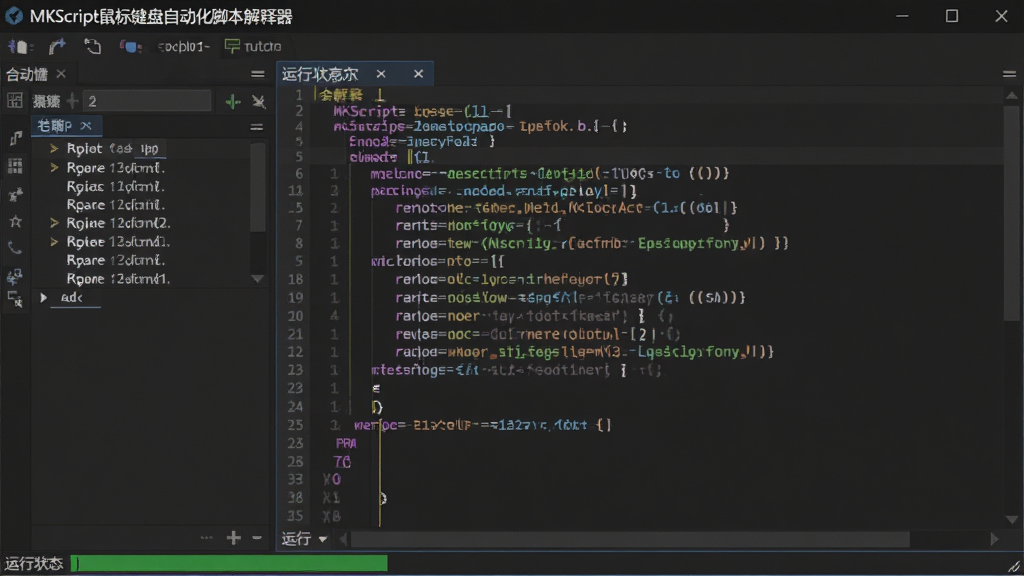Image resolution: width=1024 pixels, height=576 pixels.
Task: Select the 'Rpiot fas ipp' row label
Action: 113,149
